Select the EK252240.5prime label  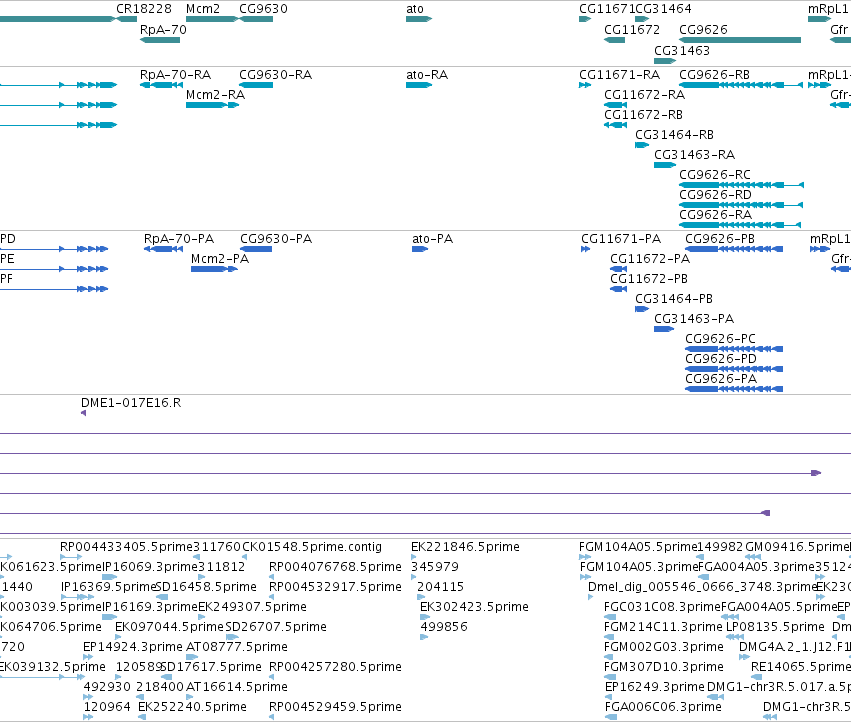coord(192,707)
